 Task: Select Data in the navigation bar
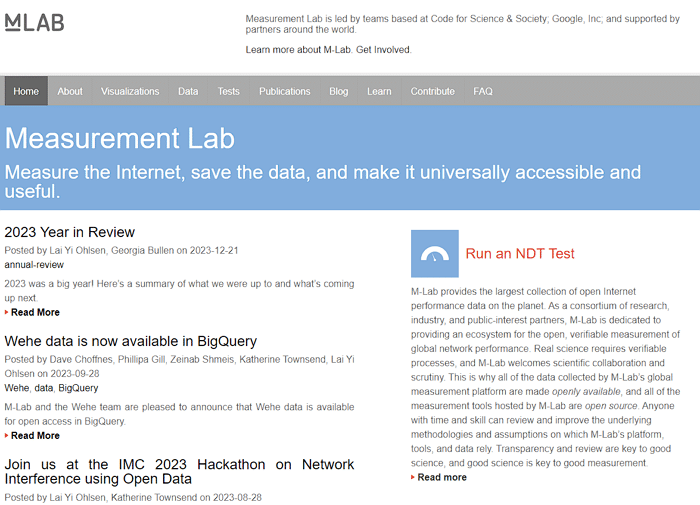[x=188, y=91]
